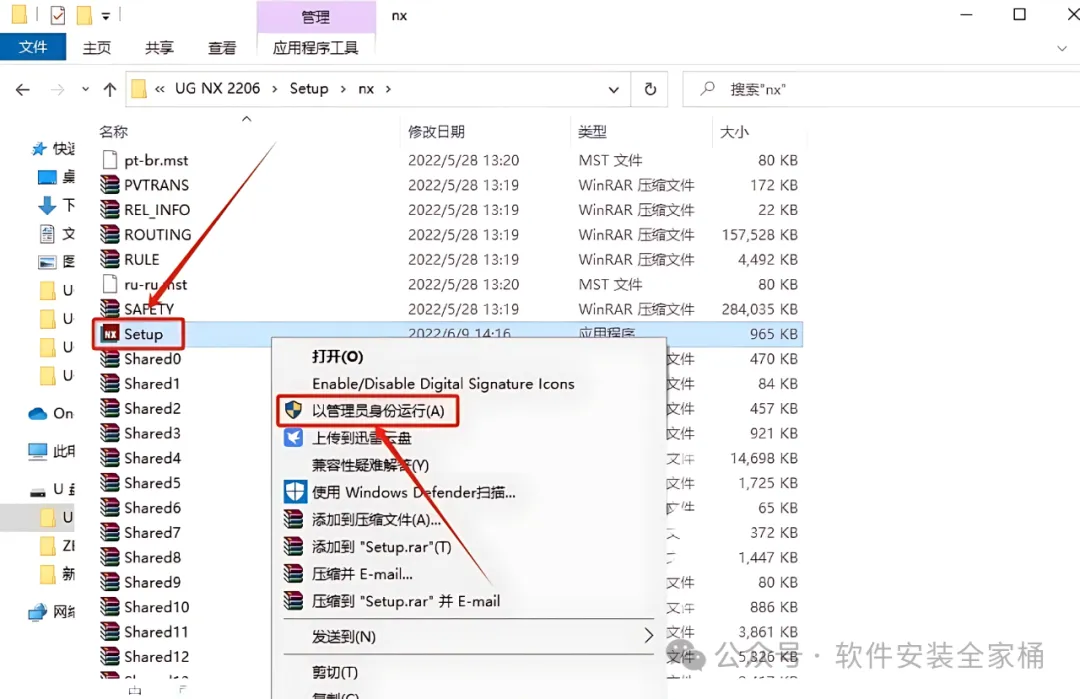The height and width of the screenshot is (699, 1080).
Task: Refresh the current folder
Action: 650,90
